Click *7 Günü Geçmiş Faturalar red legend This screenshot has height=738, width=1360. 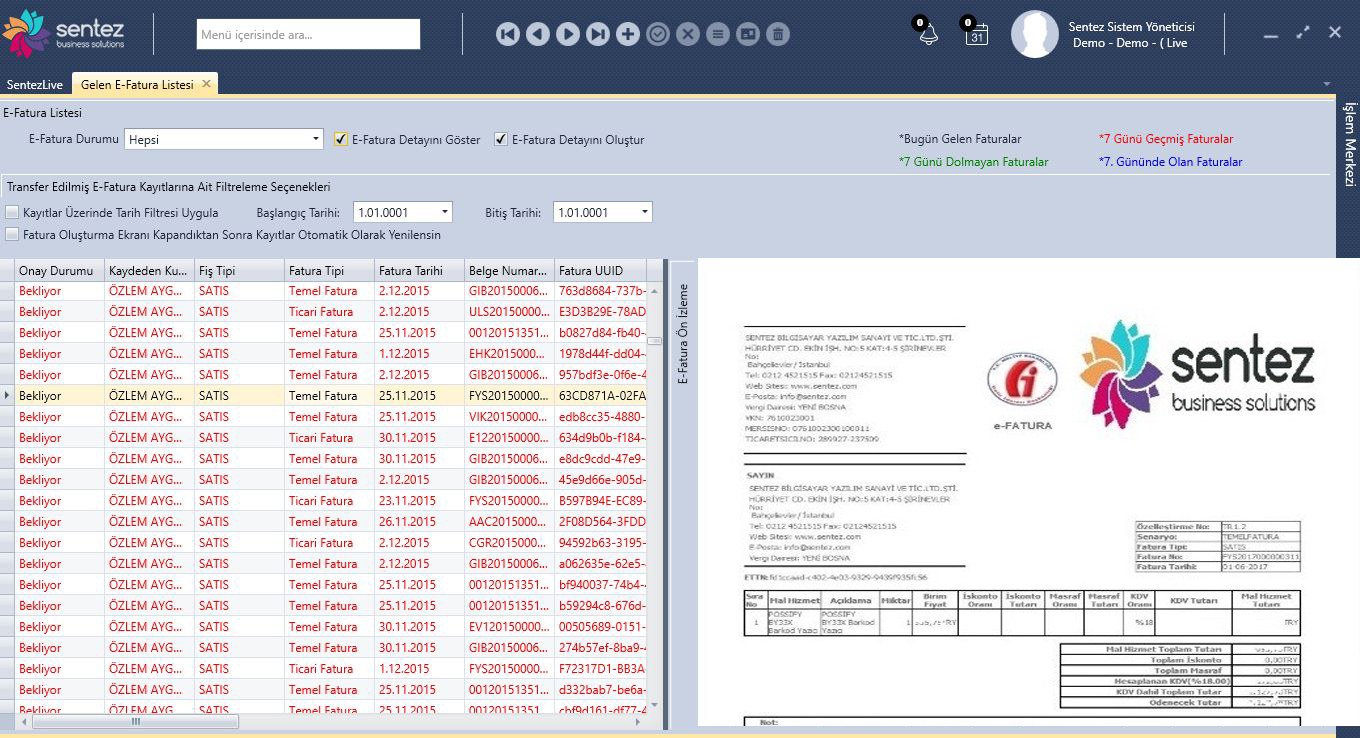tap(1166, 139)
